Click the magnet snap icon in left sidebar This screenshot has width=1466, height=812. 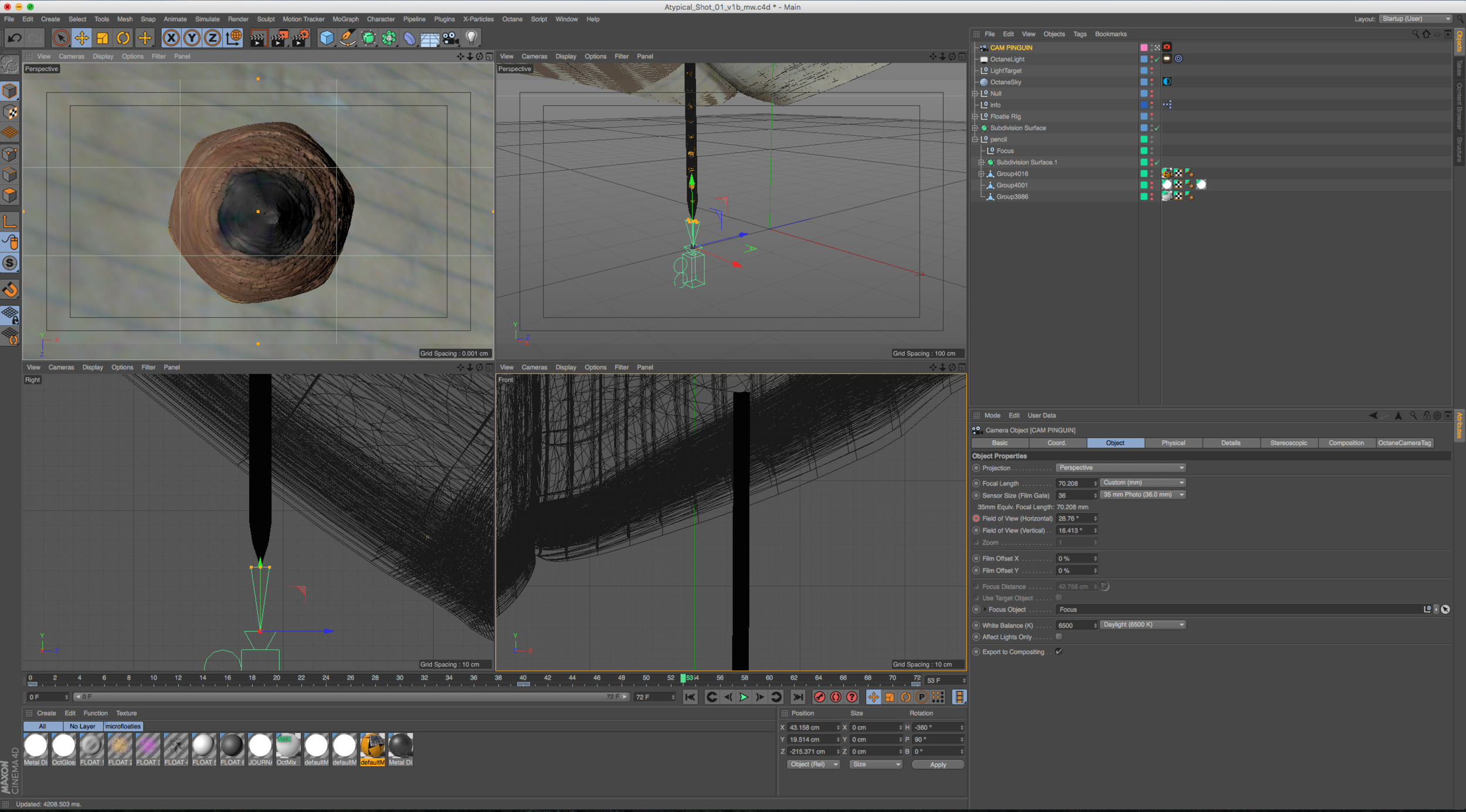11,290
